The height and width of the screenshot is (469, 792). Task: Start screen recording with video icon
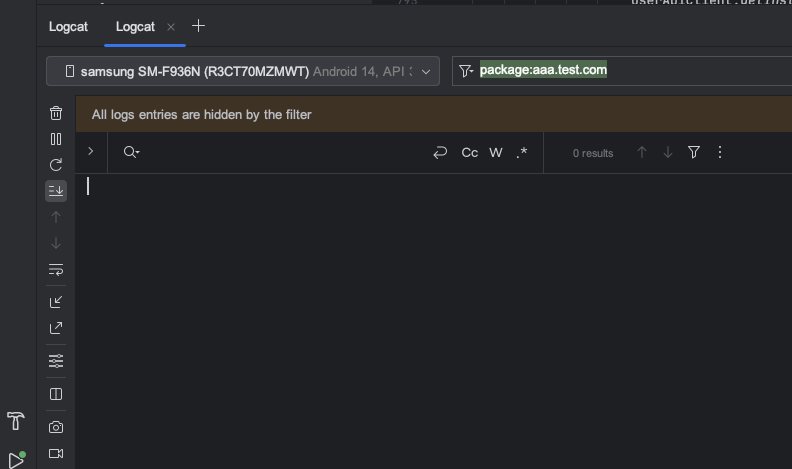56,453
